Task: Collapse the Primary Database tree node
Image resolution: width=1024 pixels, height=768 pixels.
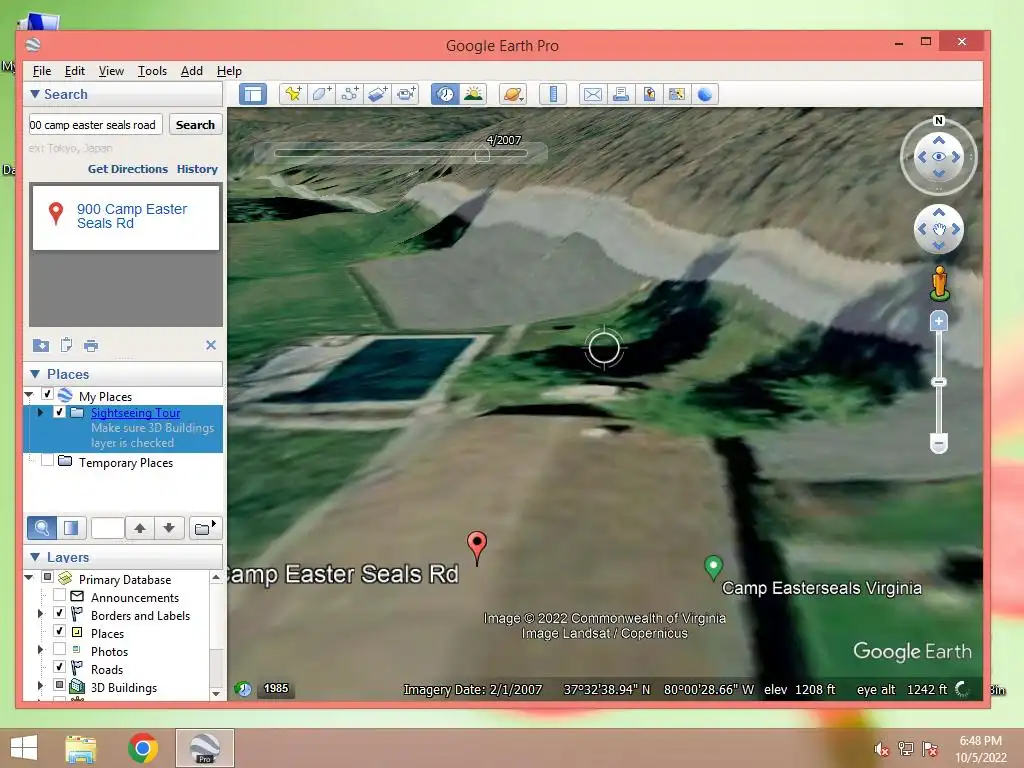Action: pos(29,578)
